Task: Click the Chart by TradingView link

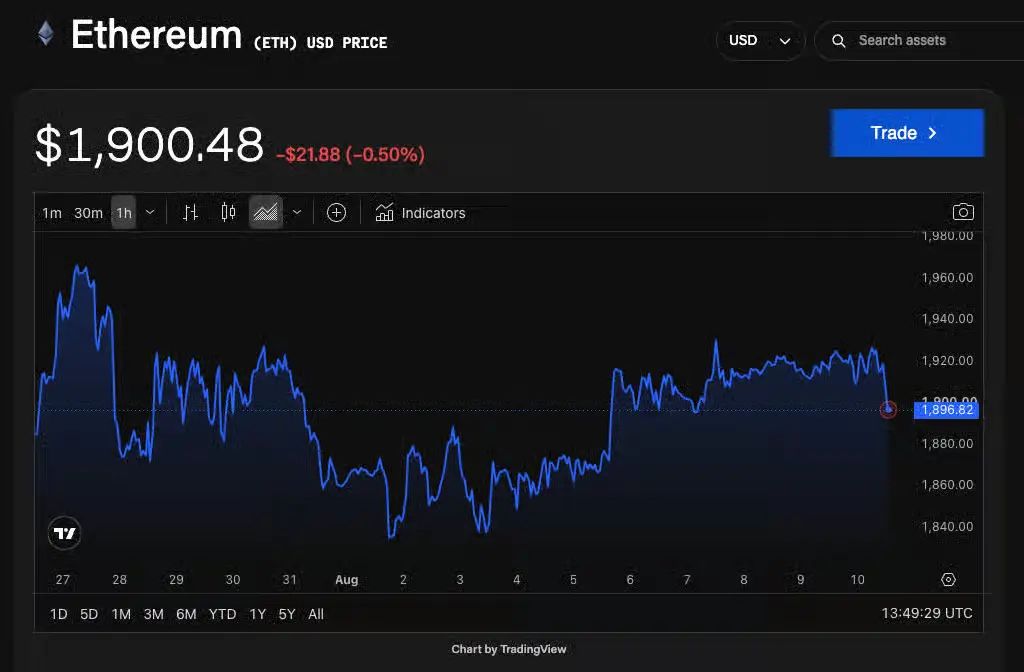Action: pos(509,649)
